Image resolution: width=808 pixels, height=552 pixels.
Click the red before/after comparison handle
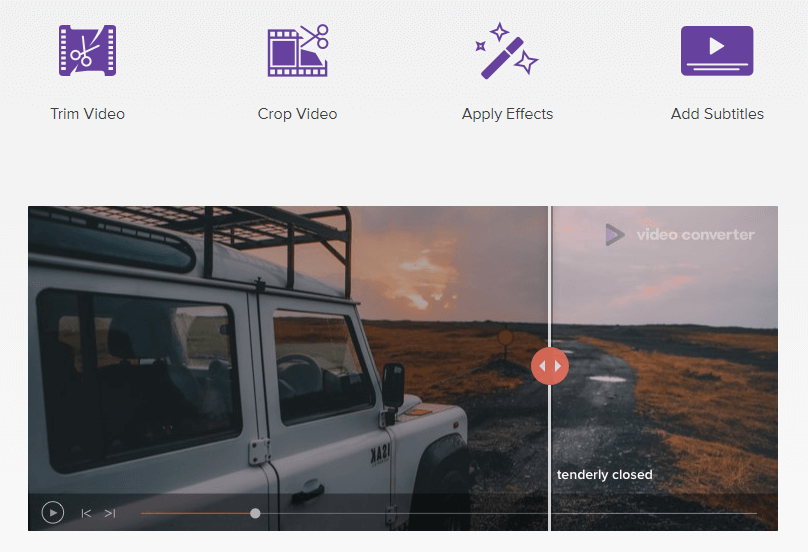(x=550, y=366)
